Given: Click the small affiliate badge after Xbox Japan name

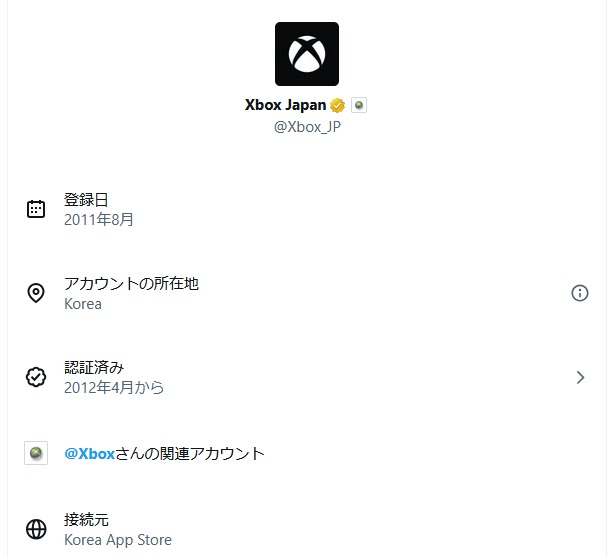Looking at the screenshot, I should [x=359, y=105].
